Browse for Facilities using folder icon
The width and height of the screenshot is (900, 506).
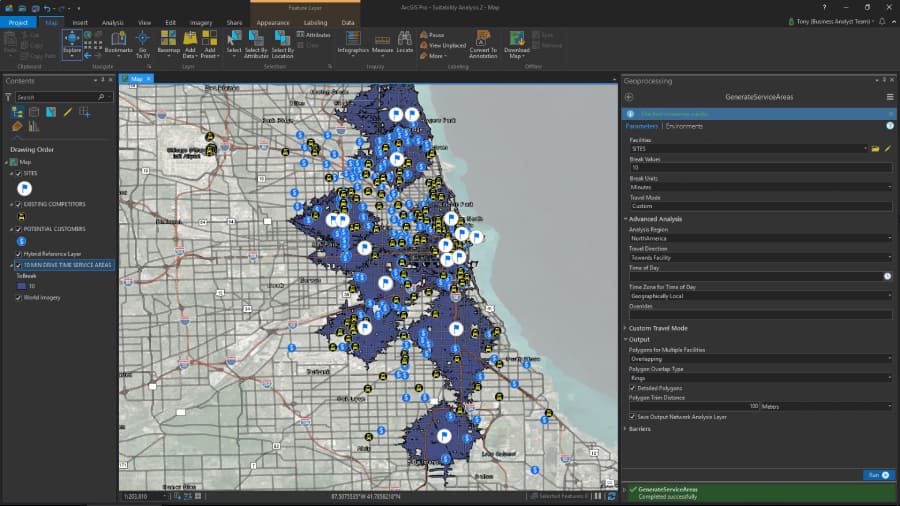click(x=875, y=148)
